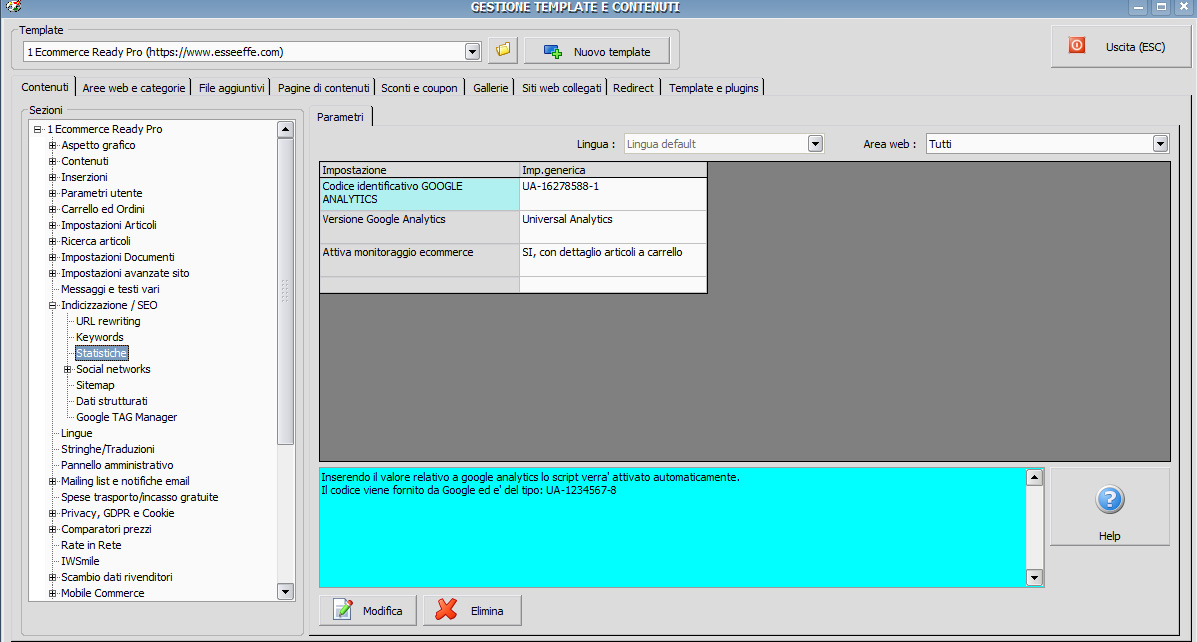Collapse the Indicizzazione / SEO node
The image size is (1197, 642).
pos(53,305)
